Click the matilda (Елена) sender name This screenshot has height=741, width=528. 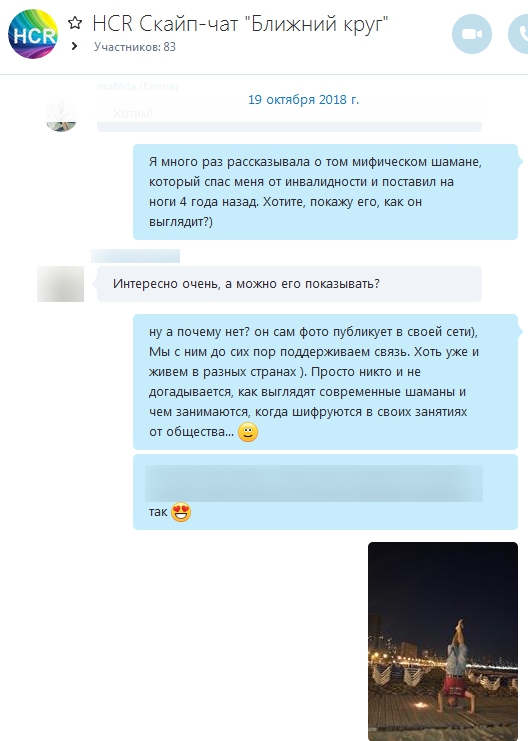[x=138, y=86]
